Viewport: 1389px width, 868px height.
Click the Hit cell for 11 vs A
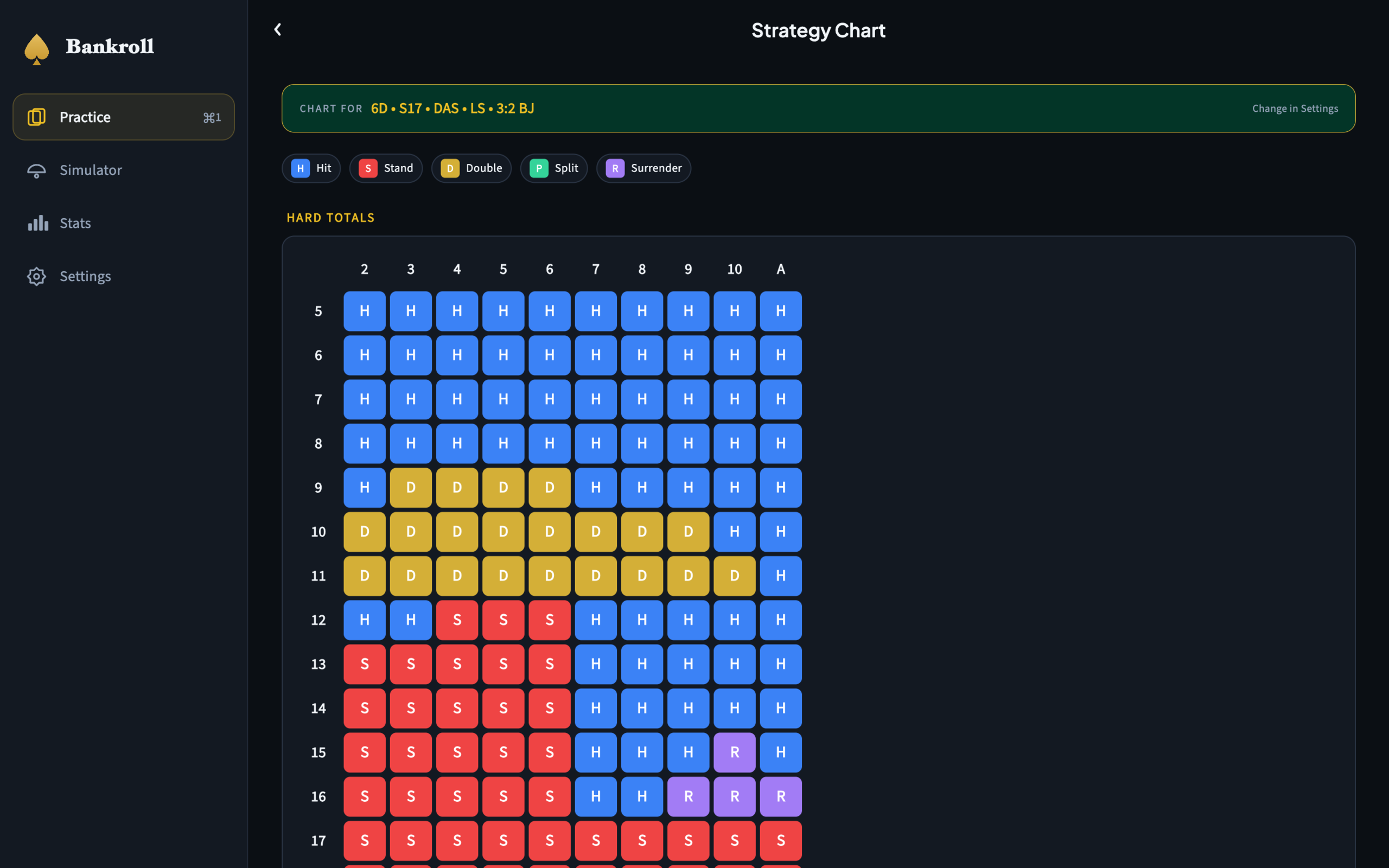781,576
